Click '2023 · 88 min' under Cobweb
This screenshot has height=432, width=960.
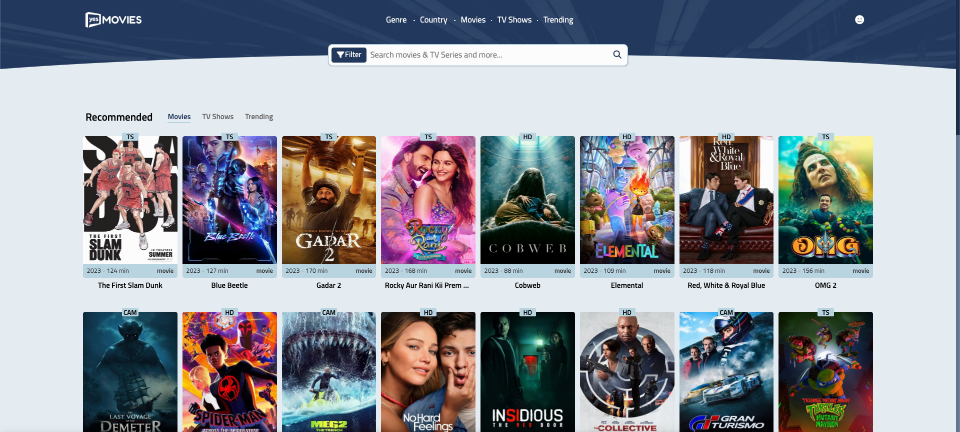pos(503,270)
